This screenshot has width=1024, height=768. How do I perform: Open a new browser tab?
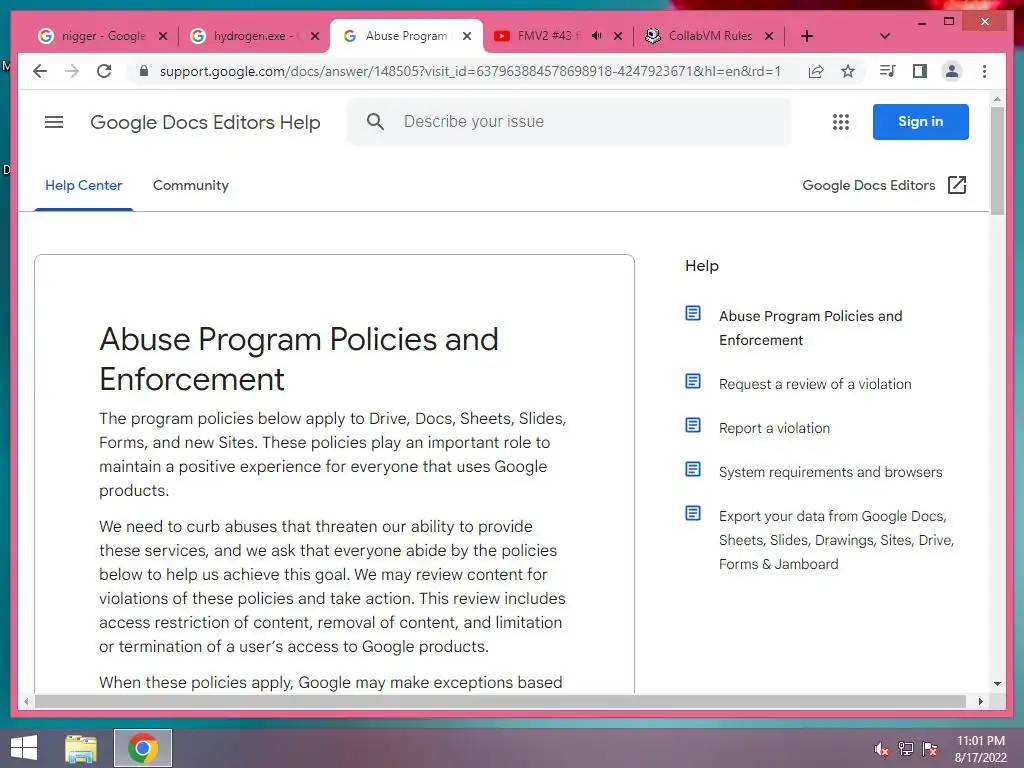[807, 36]
